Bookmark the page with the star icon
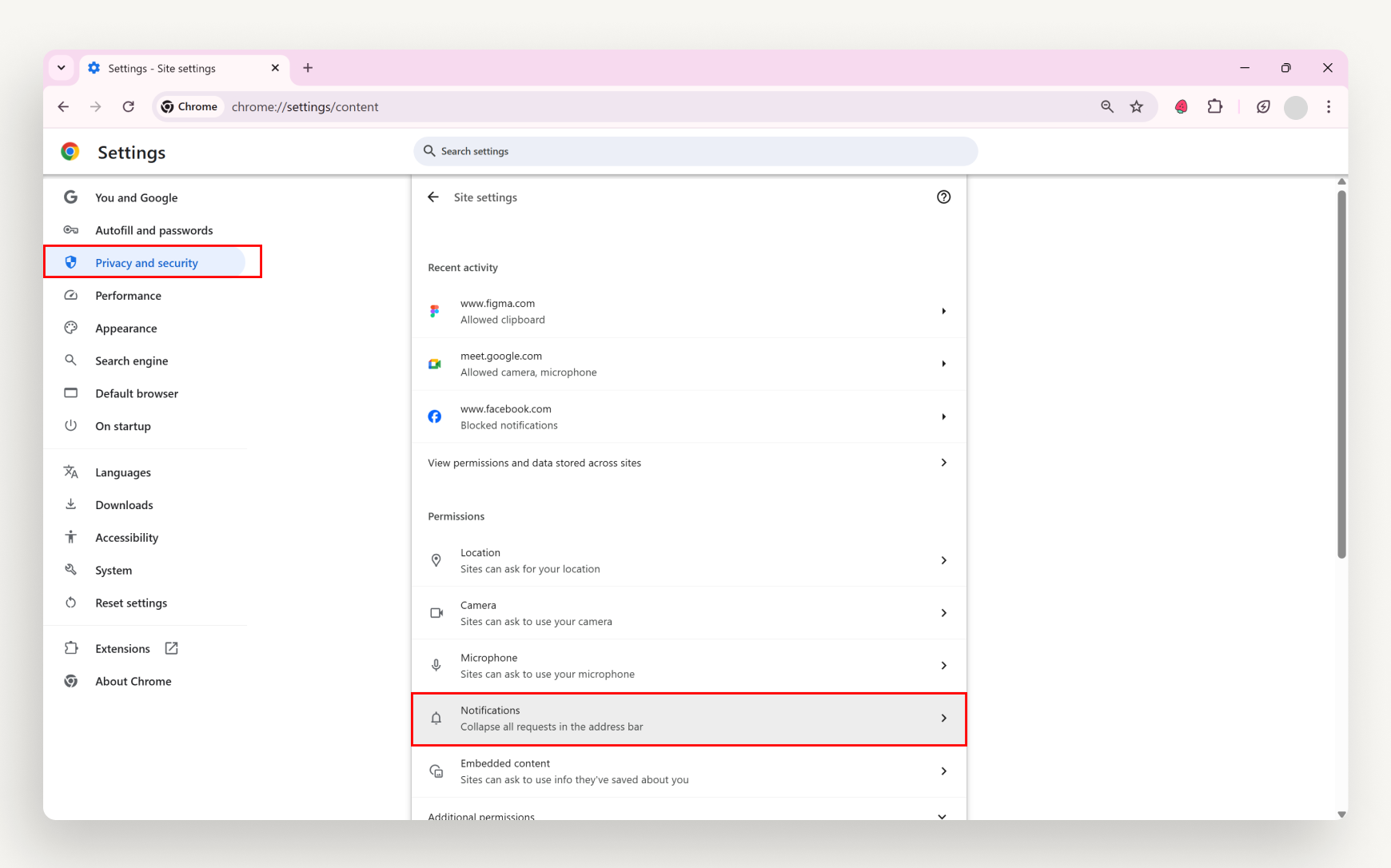The width and height of the screenshot is (1391, 868). tap(1138, 106)
